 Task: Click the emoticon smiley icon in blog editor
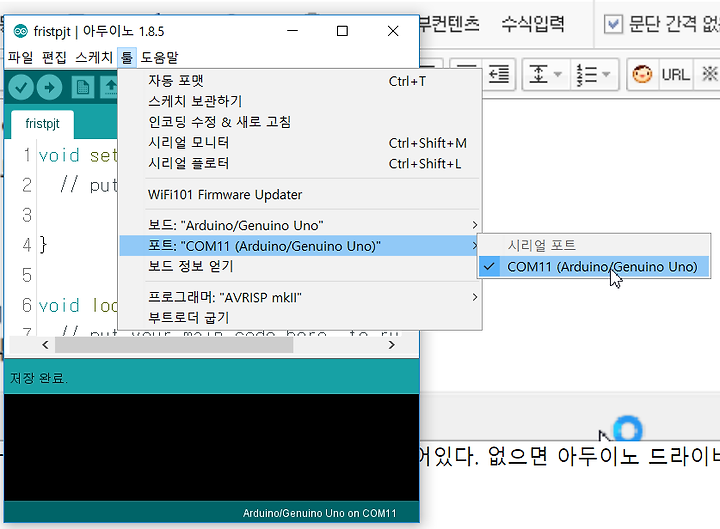click(x=642, y=74)
